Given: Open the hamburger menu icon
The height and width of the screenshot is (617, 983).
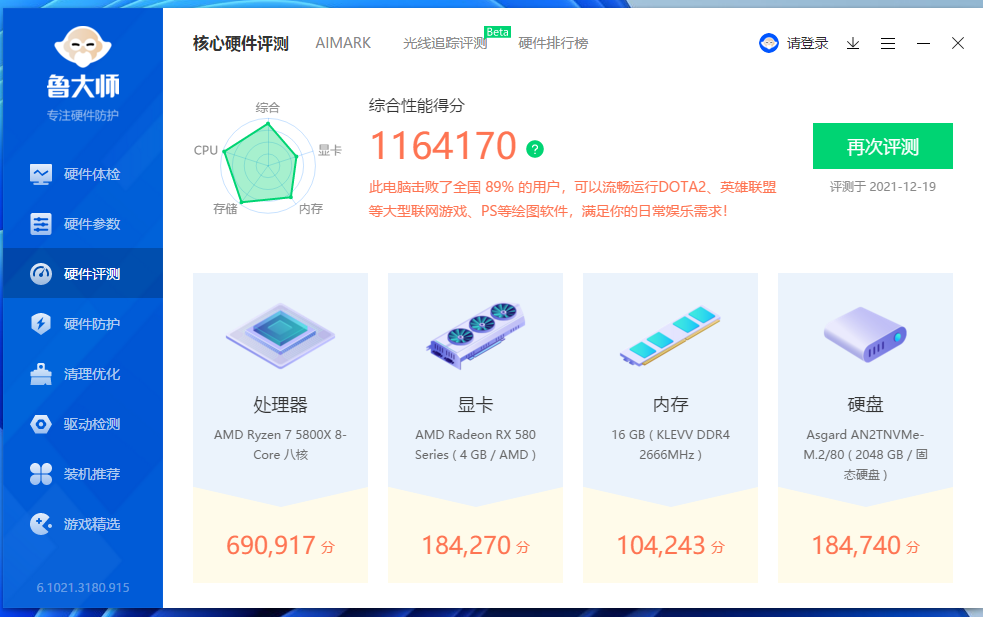Looking at the screenshot, I should (888, 43).
